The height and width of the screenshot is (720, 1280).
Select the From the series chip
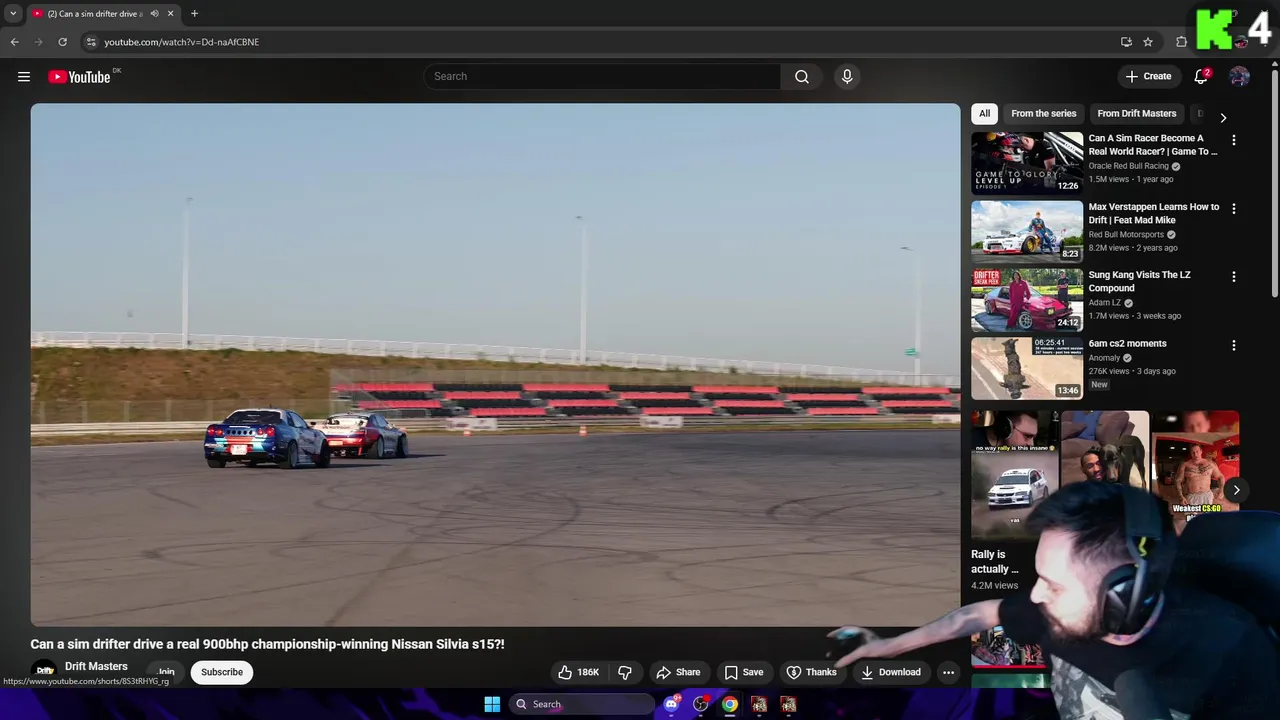(1043, 114)
